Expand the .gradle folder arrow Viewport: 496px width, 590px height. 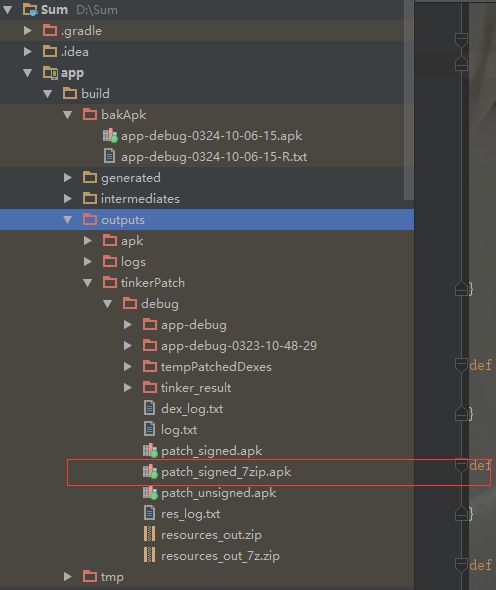pyautogui.click(x=27, y=30)
